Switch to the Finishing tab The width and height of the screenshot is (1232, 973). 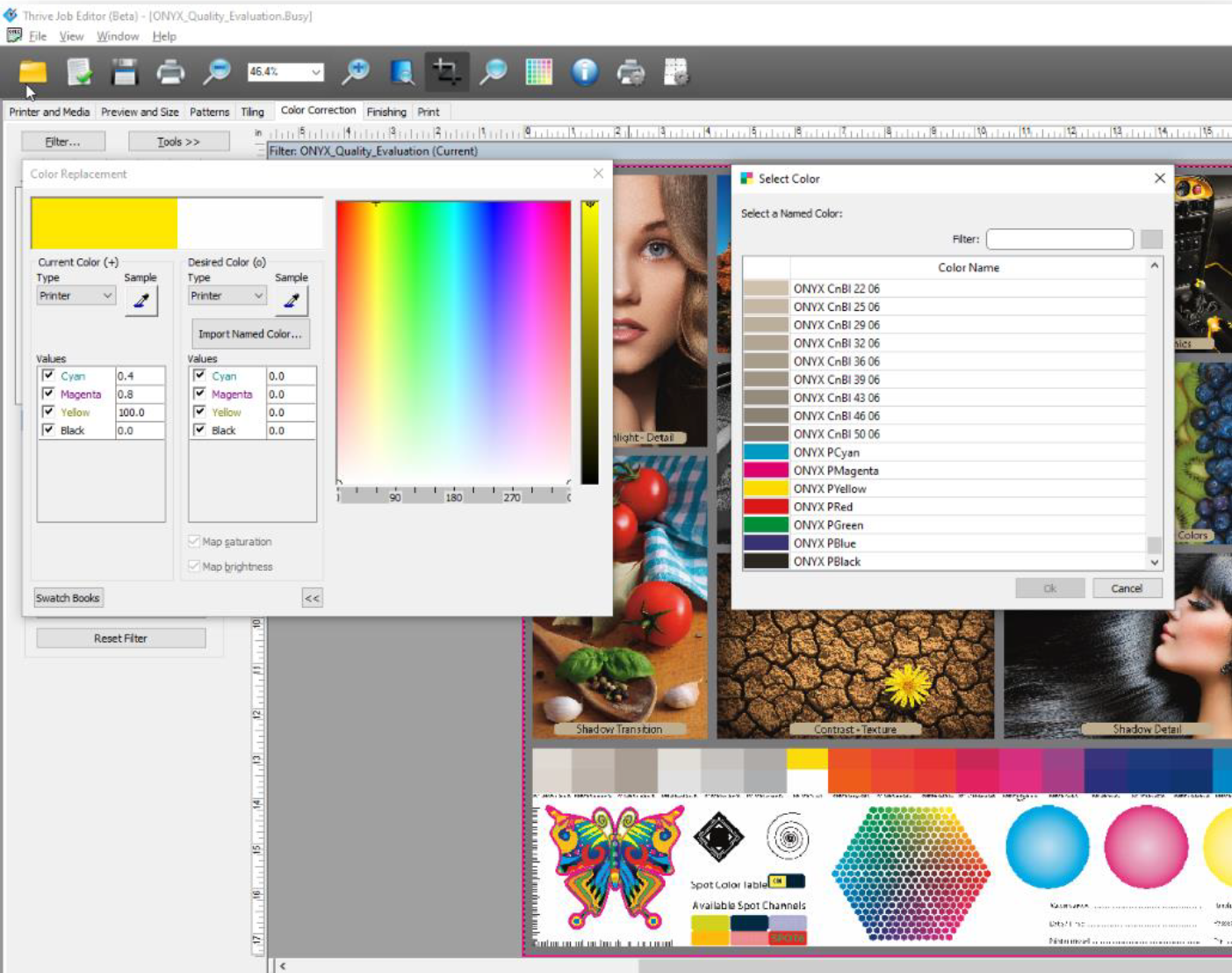pyautogui.click(x=386, y=112)
